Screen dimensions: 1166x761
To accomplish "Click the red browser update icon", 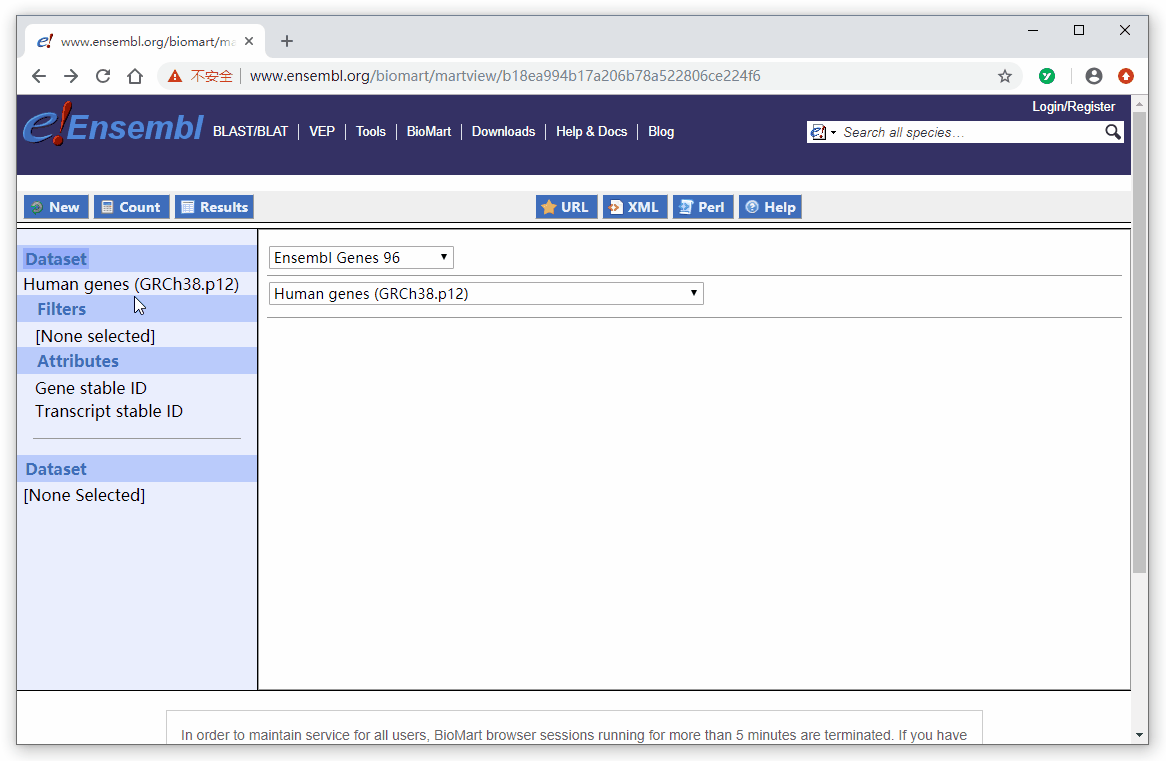I will pos(1126,76).
